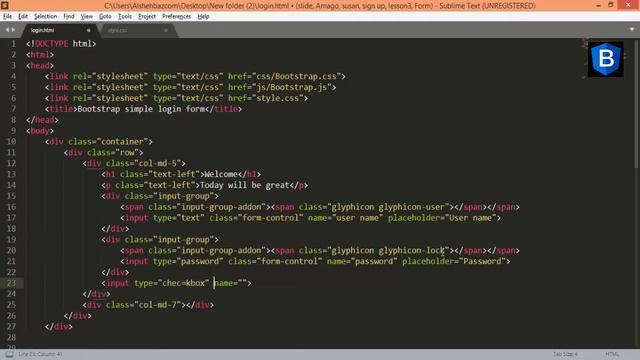Image resolution: width=640 pixels, height=360 pixels.
Task: Open the Preferences menu
Action: pyautogui.click(x=176, y=16)
